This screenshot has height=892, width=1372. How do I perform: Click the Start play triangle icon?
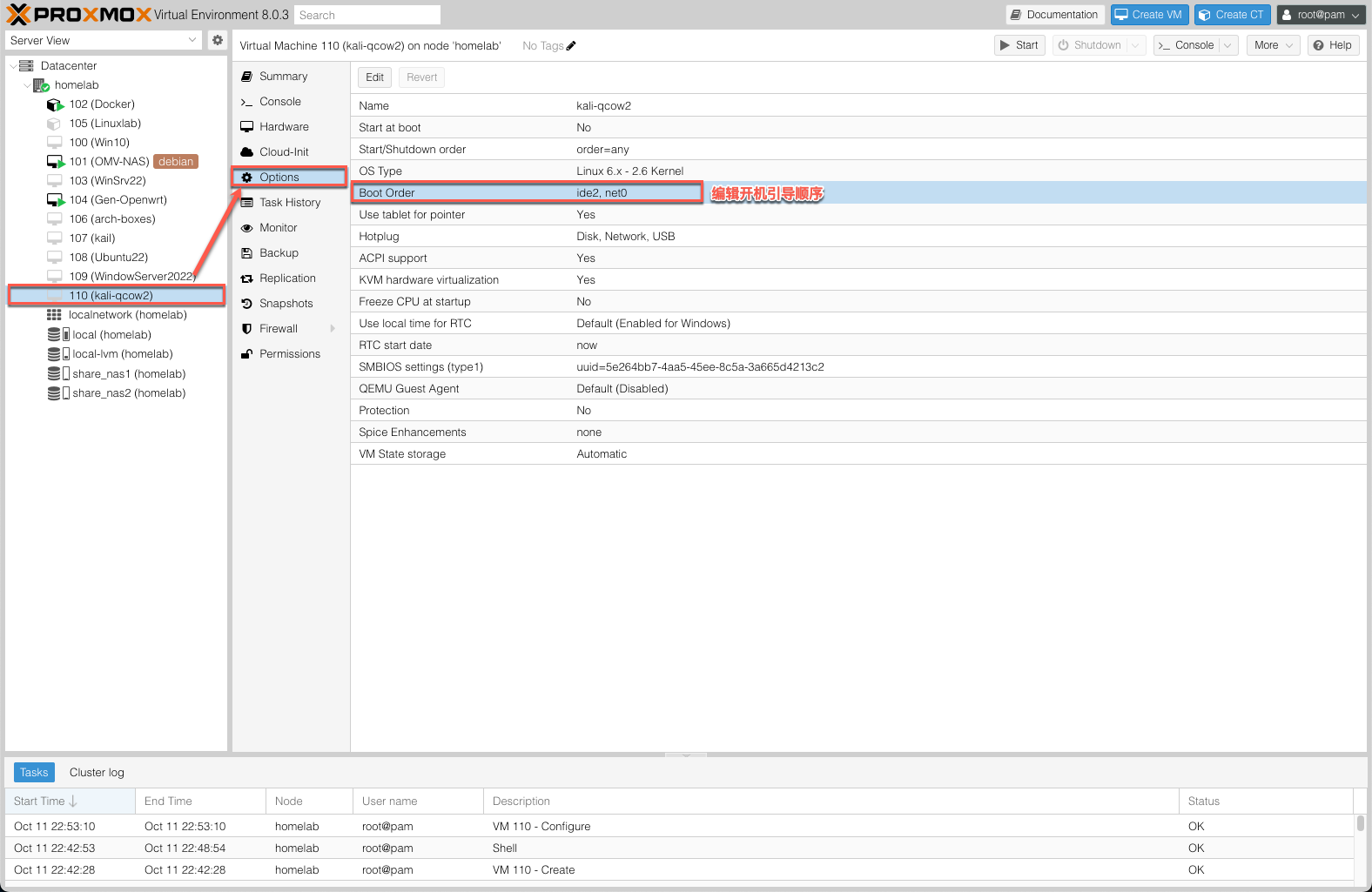[1005, 45]
